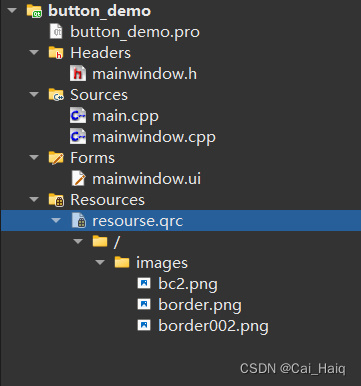
Task: Collapse the resourse.qrc node arrow
Action: (56, 220)
